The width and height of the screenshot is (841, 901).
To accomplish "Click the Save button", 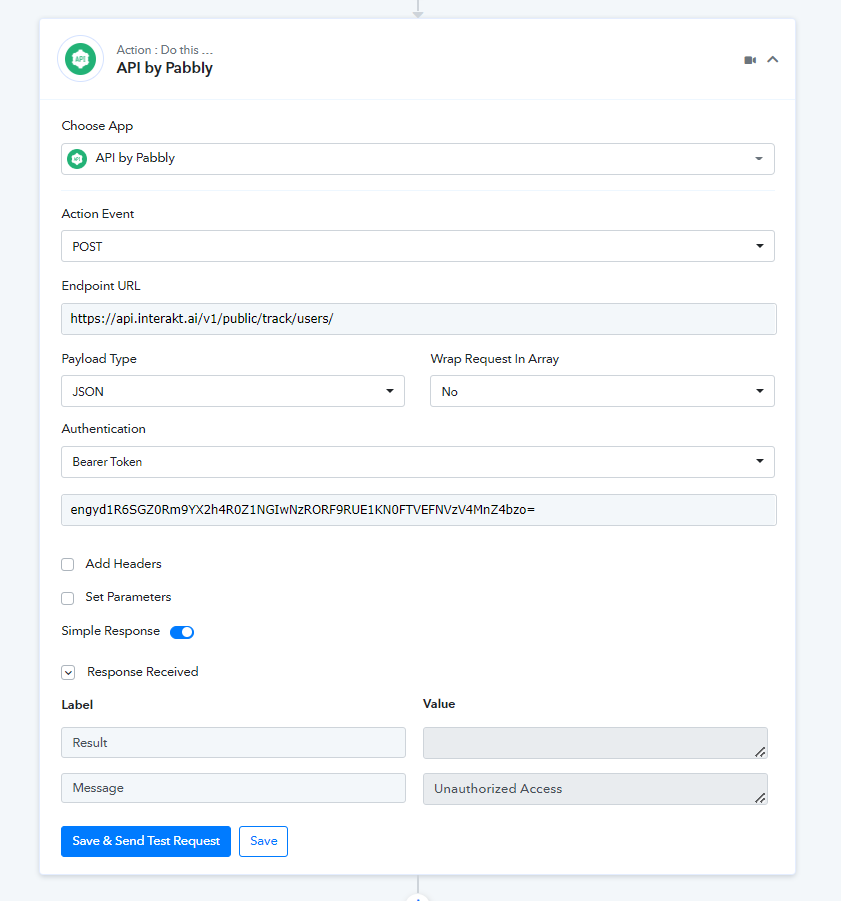I will pyautogui.click(x=264, y=841).
